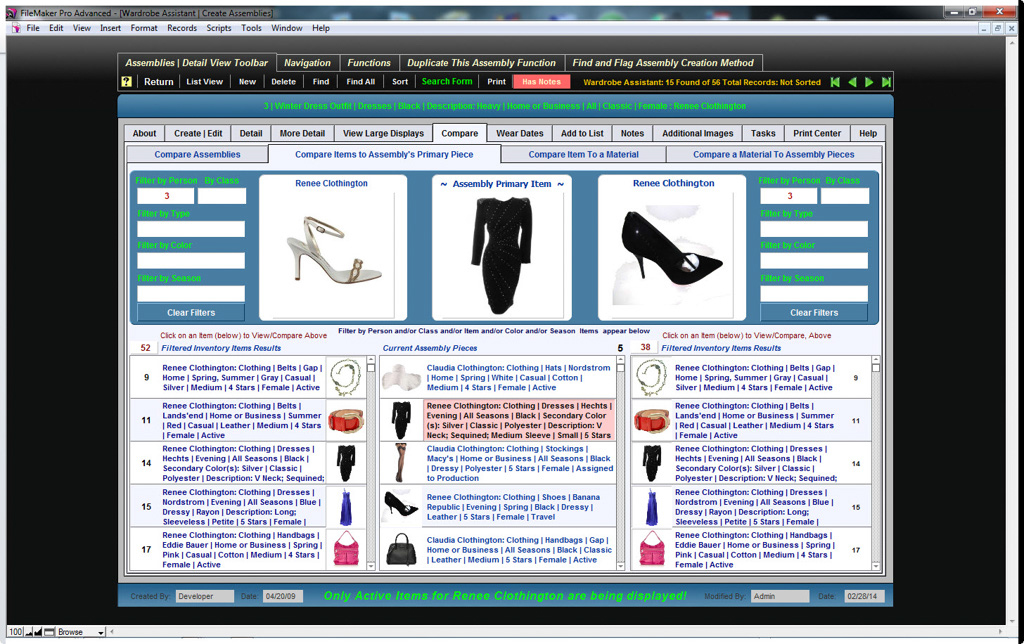Click the Modified By Admin field
The width and height of the screenshot is (1024, 644).
tap(780, 596)
